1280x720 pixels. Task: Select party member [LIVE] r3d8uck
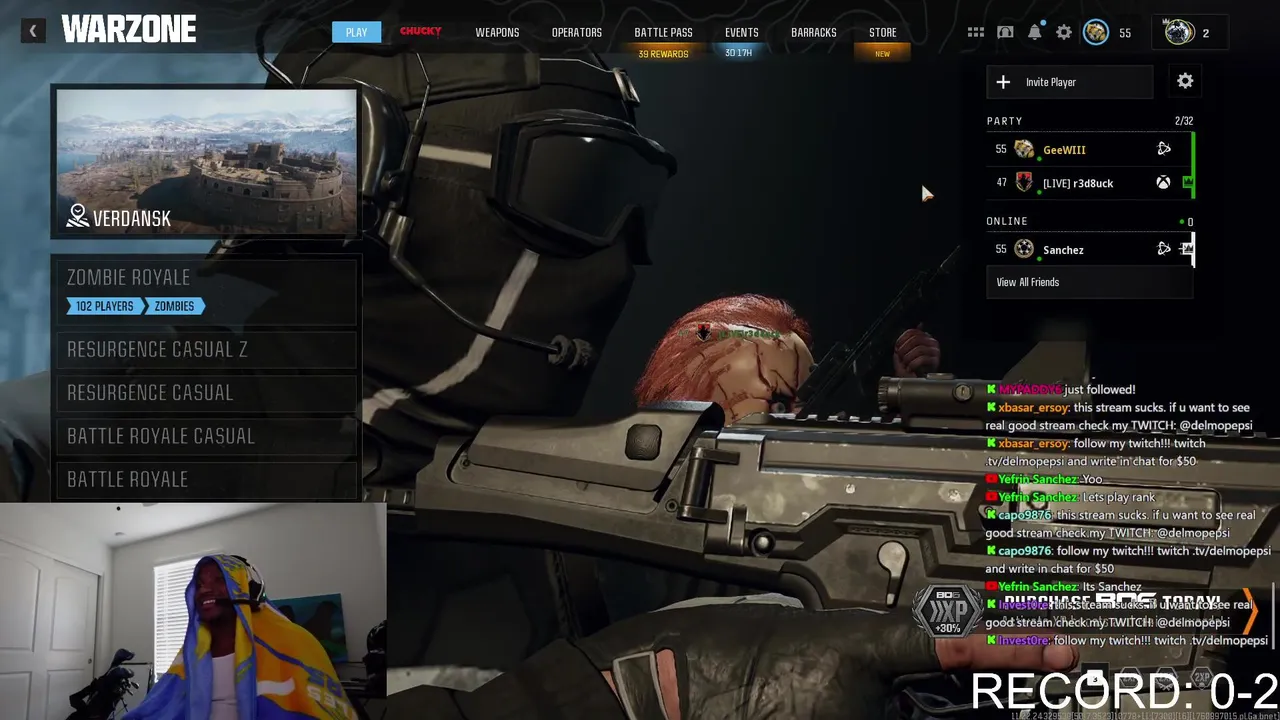pyautogui.click(x=1090, y=183)
